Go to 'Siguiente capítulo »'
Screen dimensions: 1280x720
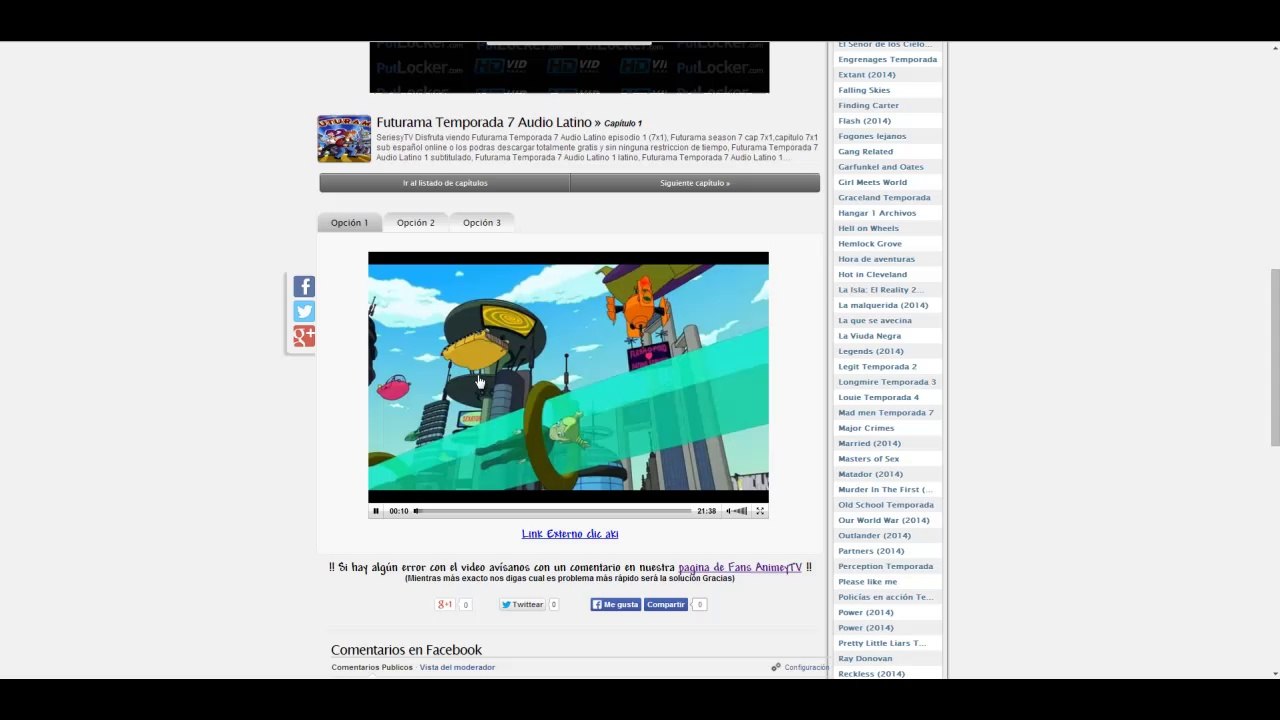[695, 183]
